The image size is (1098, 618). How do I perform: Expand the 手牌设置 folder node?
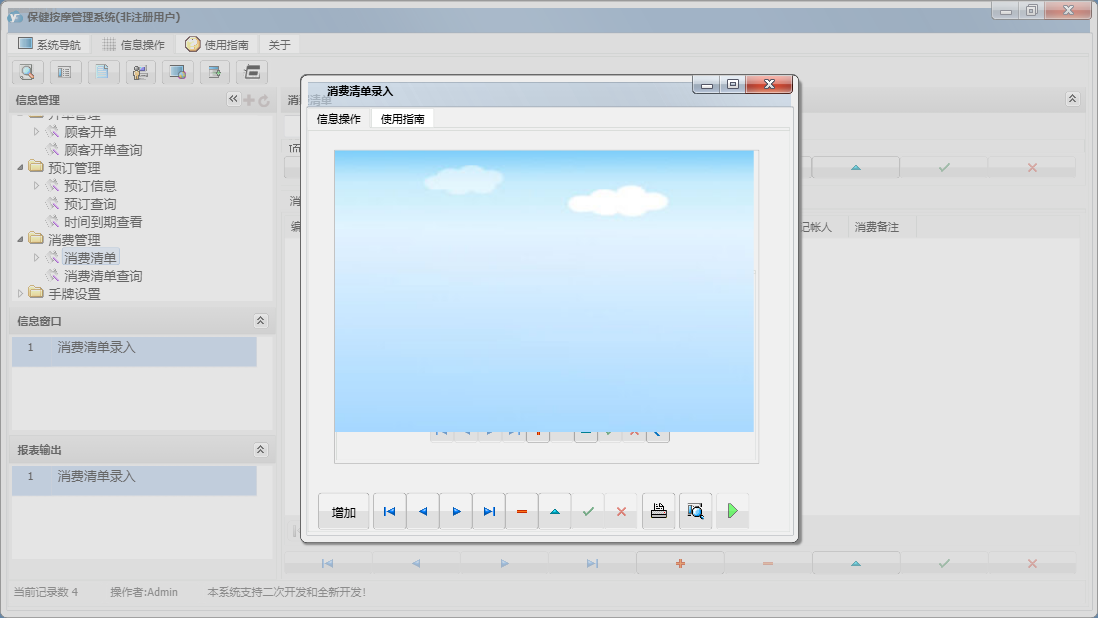[x=21, y=294]
